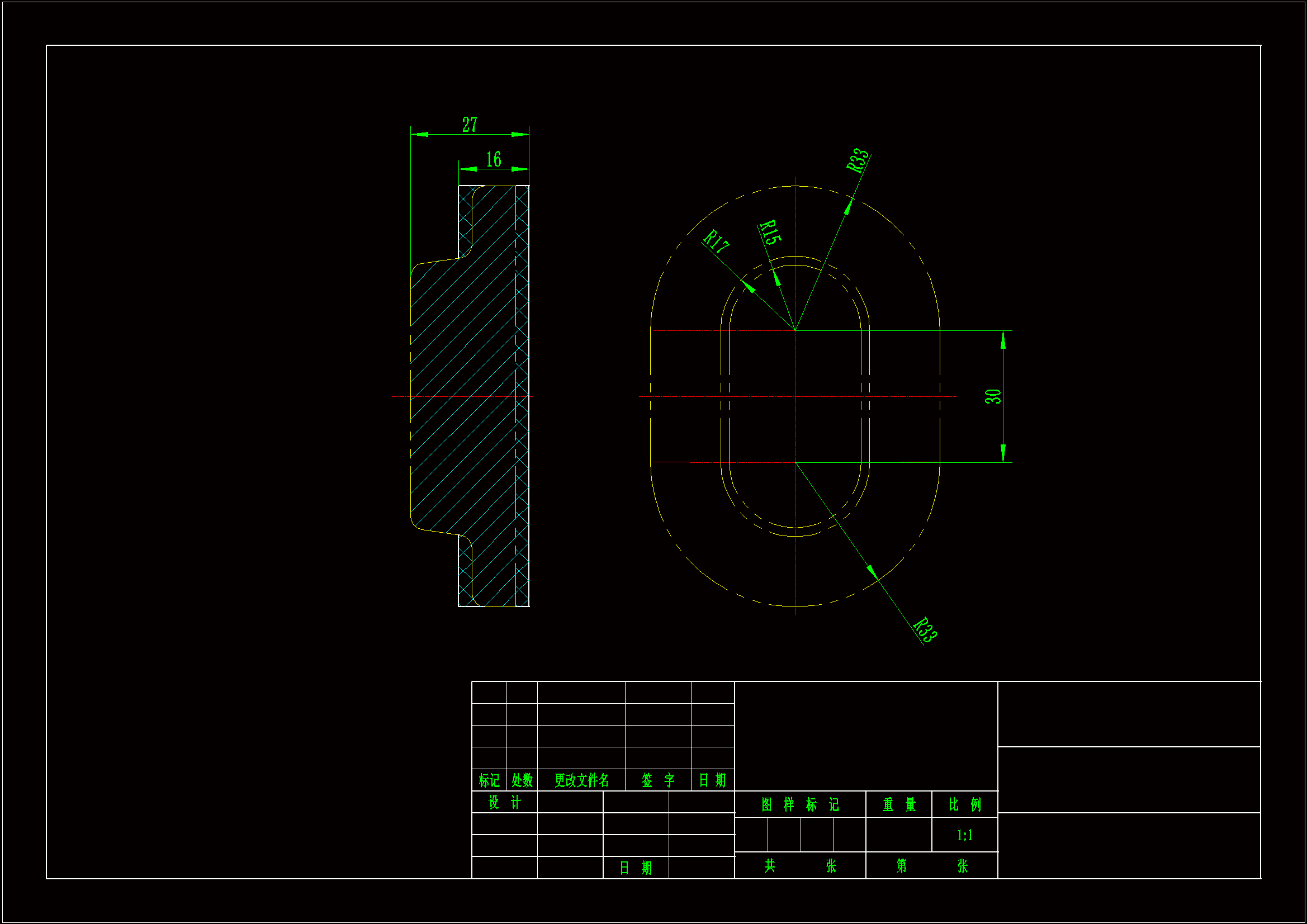Click the 比例 title block cell
The width and height of the screenshot is (1307, 924).
(964, 804)
